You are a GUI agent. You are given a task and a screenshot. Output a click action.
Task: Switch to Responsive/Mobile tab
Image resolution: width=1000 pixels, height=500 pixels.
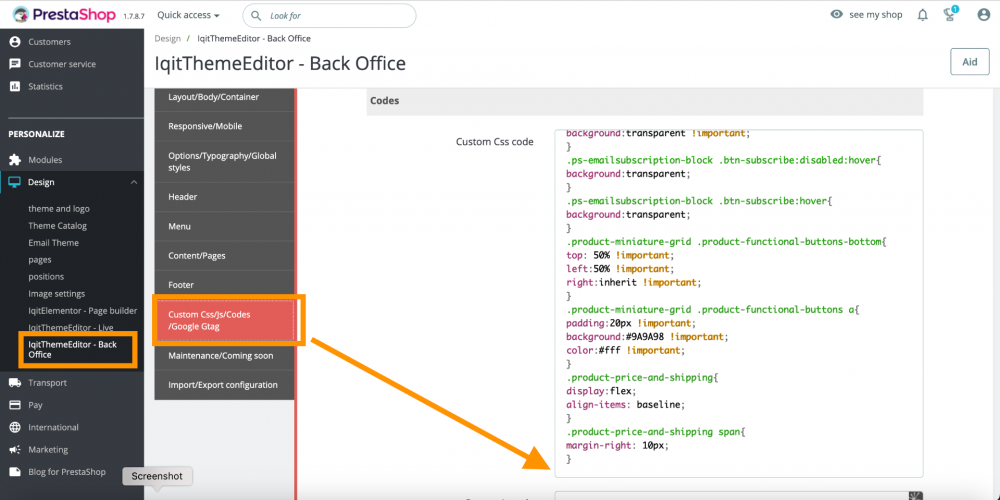[224, 126]
